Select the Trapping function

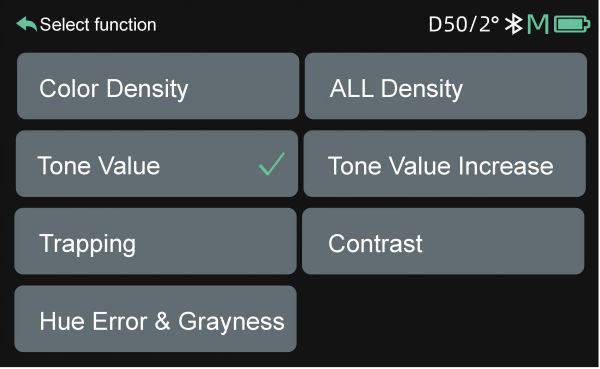pyautogui.click(x=155, y=241)
